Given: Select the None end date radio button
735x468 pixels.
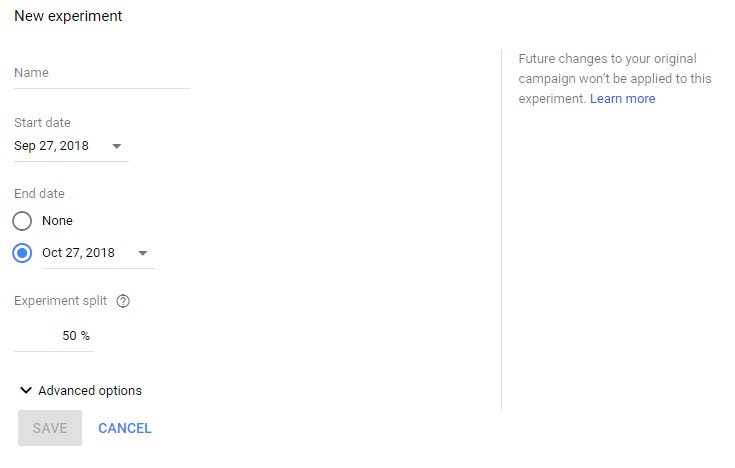Looking at the screenshot, I should click(23, 221).
